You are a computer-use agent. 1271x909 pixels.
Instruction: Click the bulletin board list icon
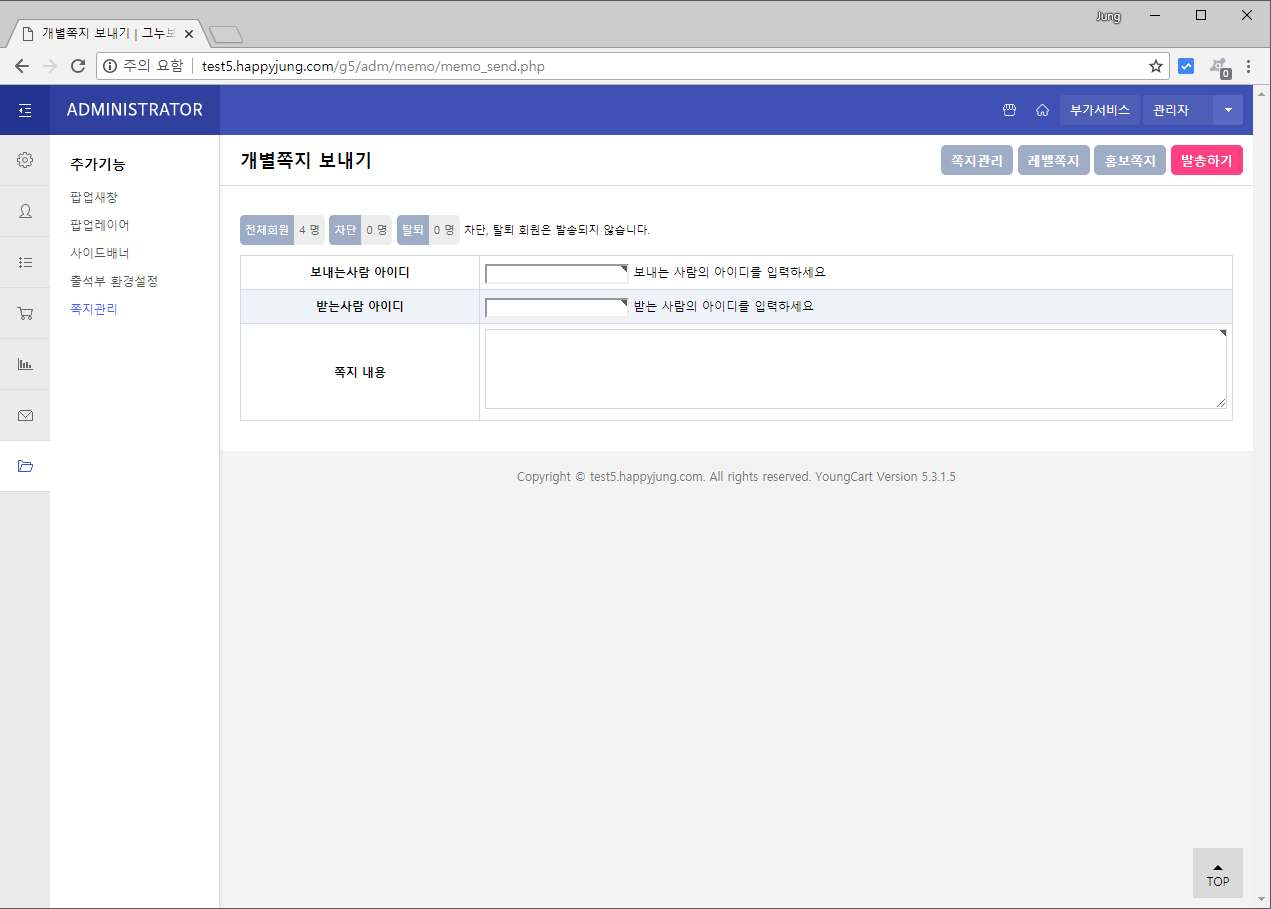24,262
